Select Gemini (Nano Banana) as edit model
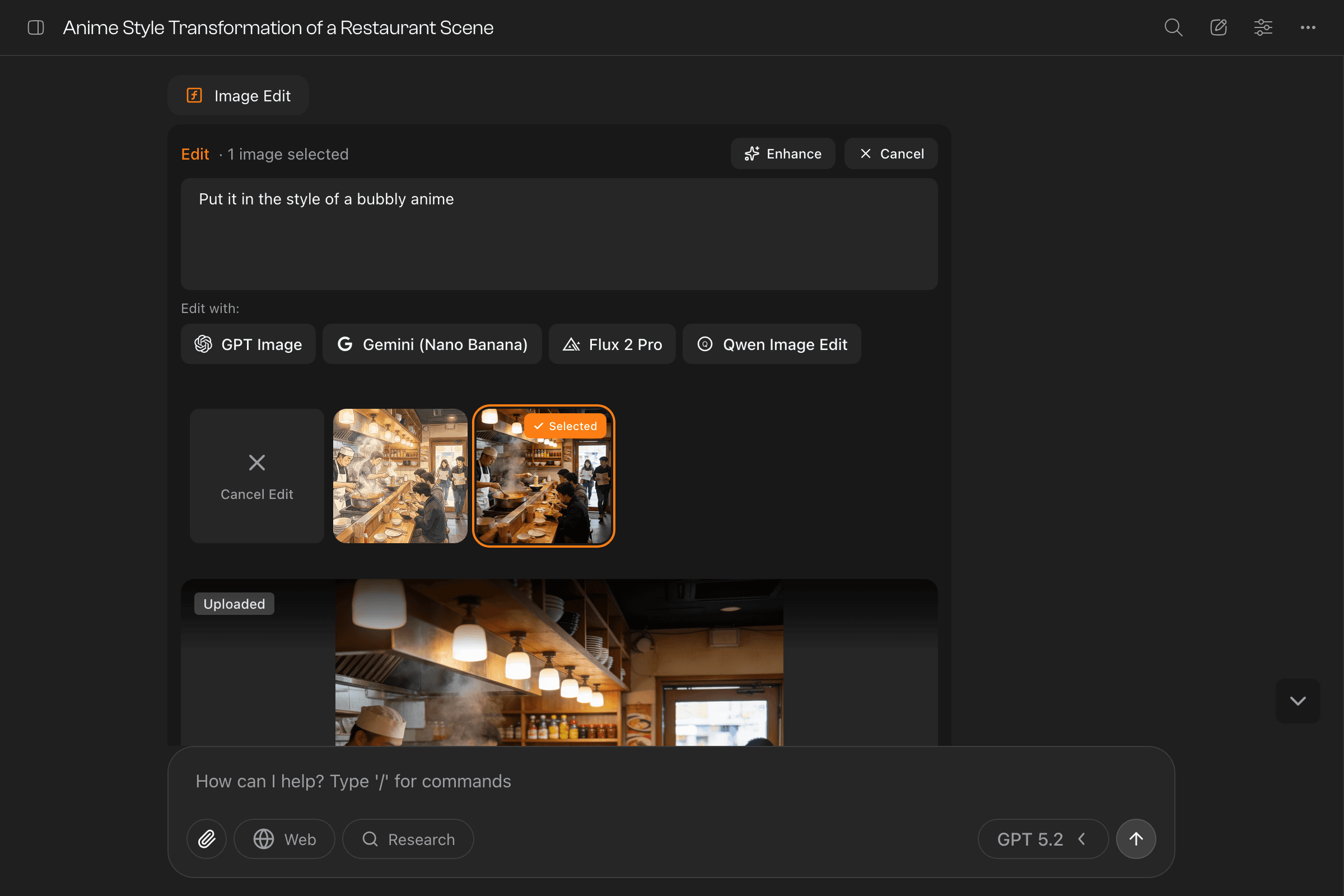Viewport: 1344px width, 896px height. coord(432,343)
